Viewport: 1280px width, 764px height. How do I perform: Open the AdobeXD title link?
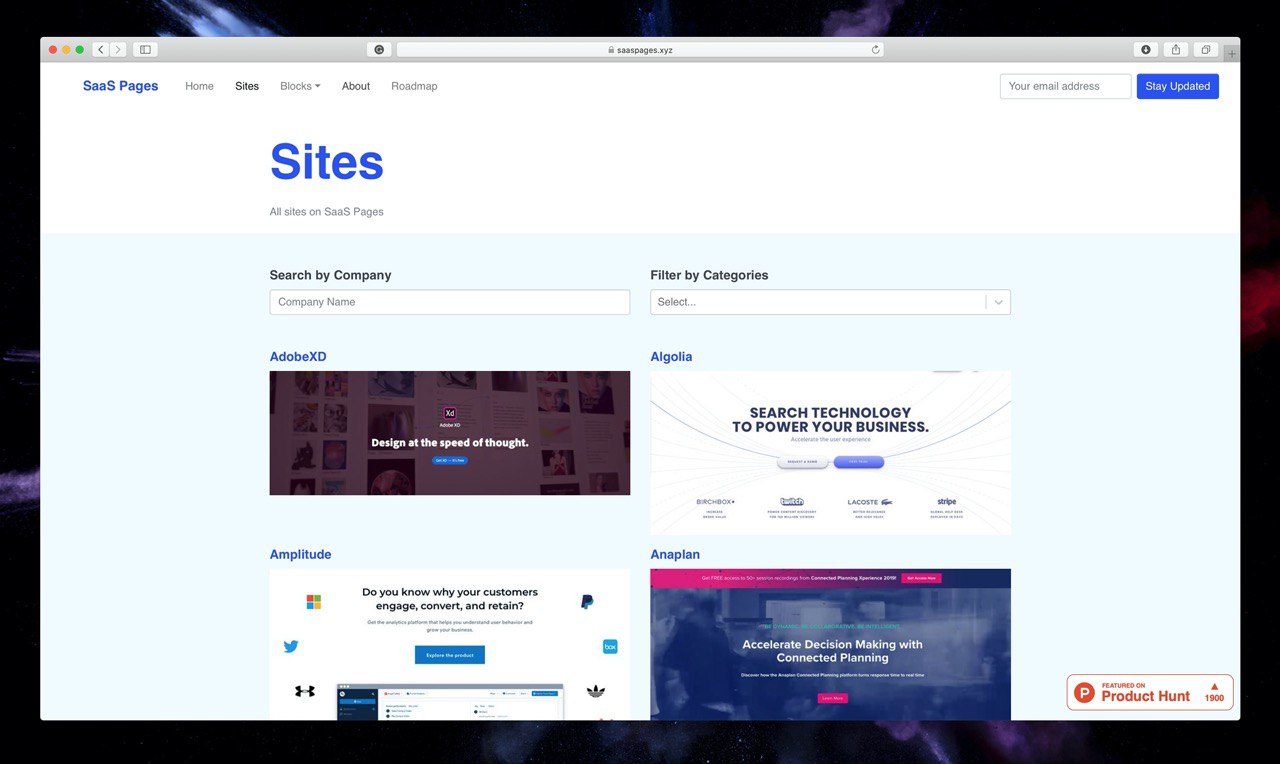click(x=298, y=357)
